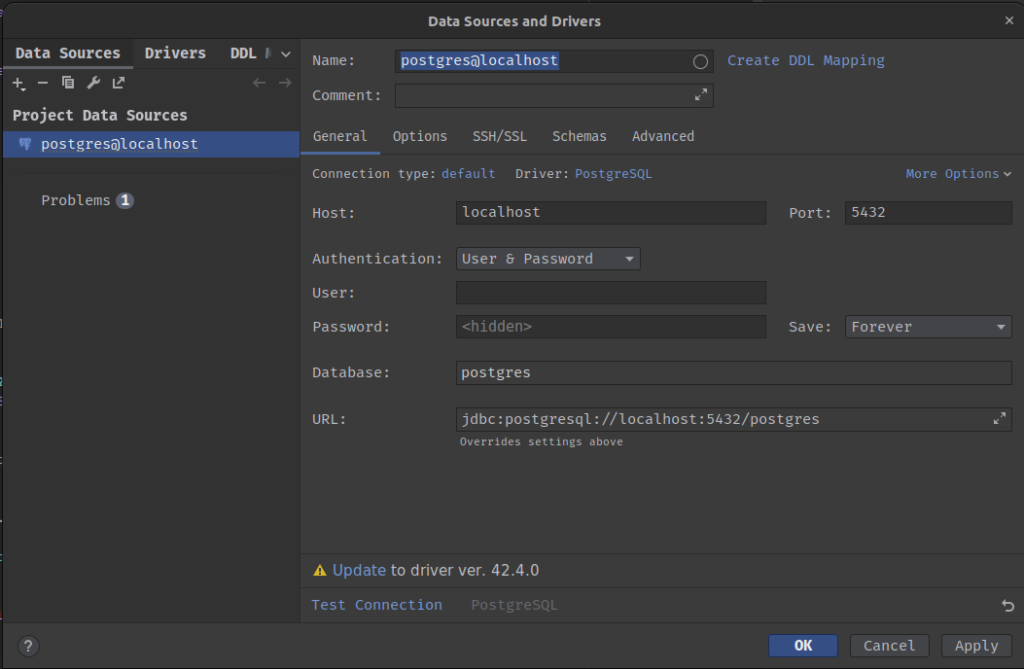Expand the URL field editor

coord(999,419)
